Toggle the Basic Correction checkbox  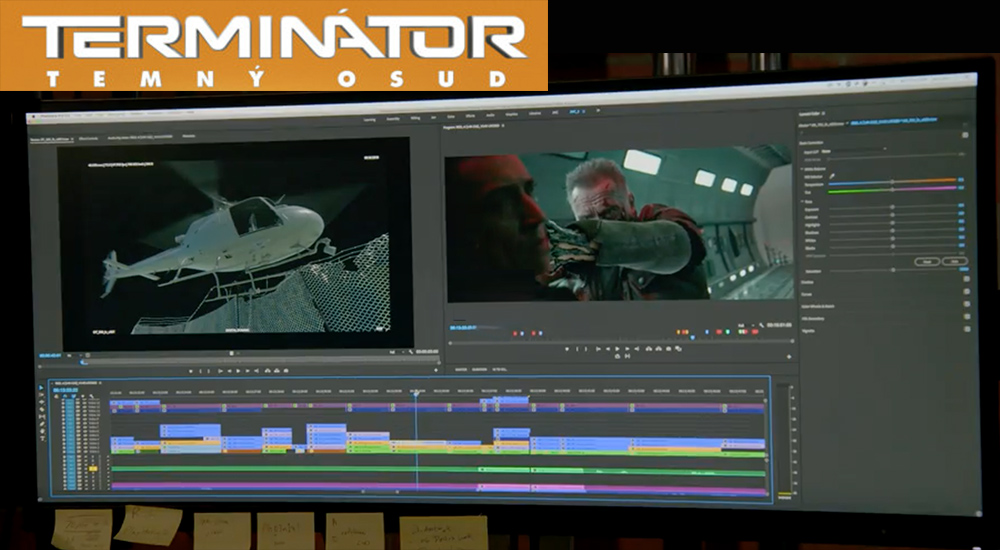click(965, 135)
